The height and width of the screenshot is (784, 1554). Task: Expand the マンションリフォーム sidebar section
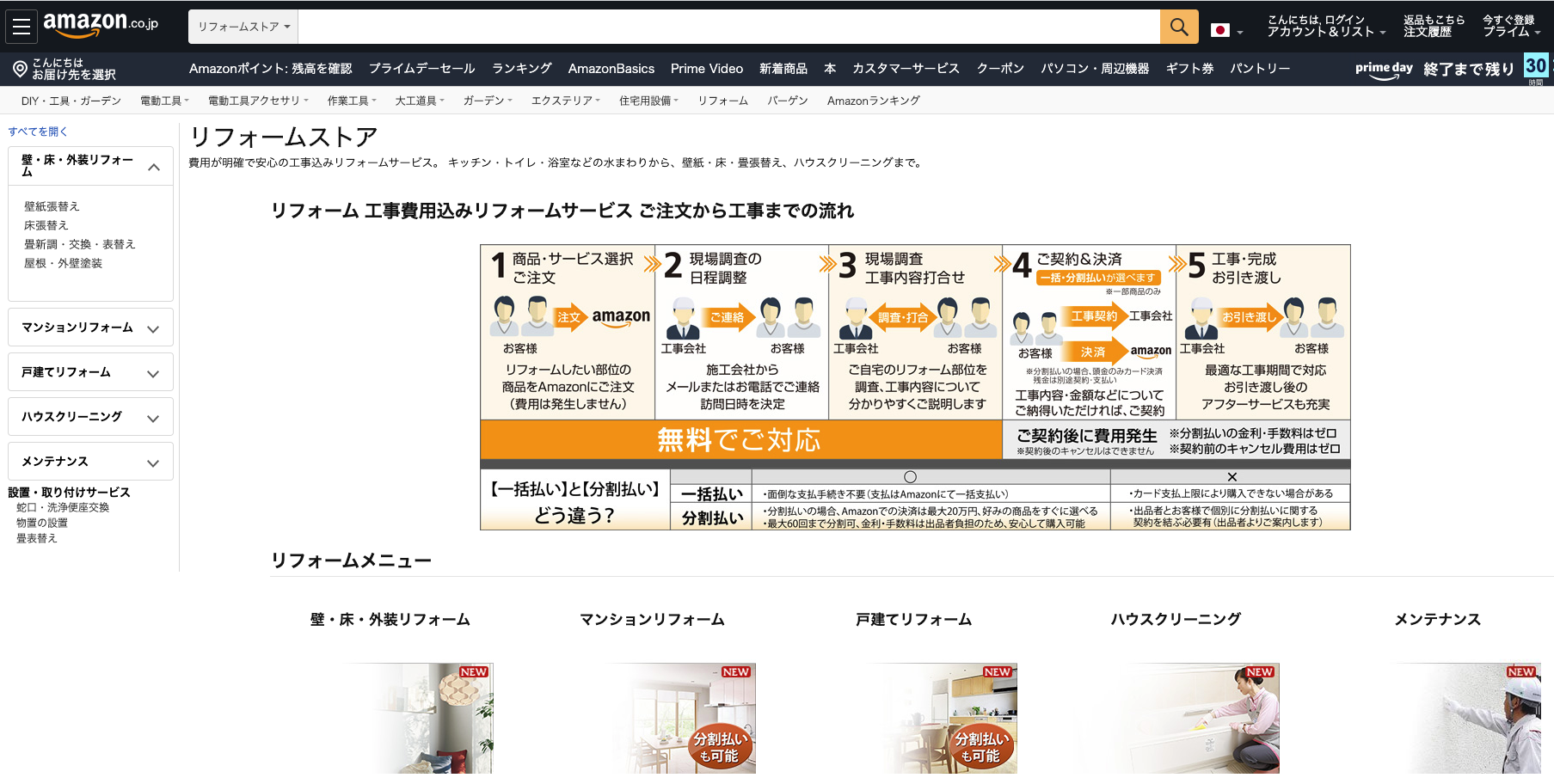point(90,328)
